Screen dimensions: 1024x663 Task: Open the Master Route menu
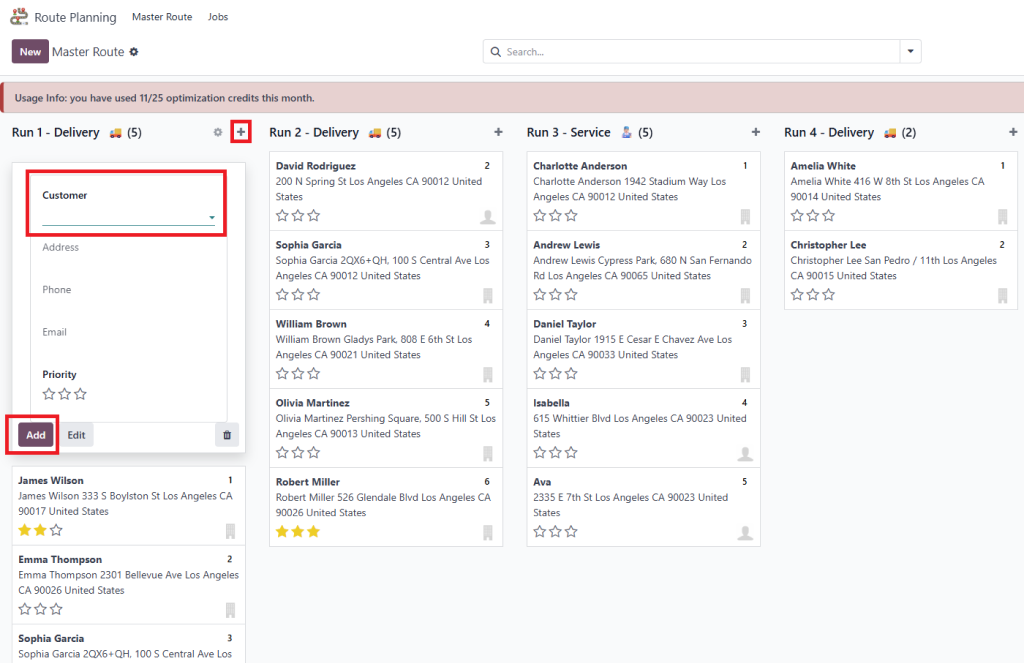(162, 17)
